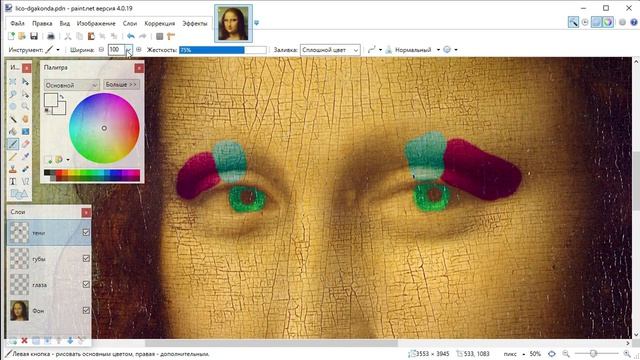Open the Файл menu
This screenshot has width=640, height=360.
(x=17, y=23)
